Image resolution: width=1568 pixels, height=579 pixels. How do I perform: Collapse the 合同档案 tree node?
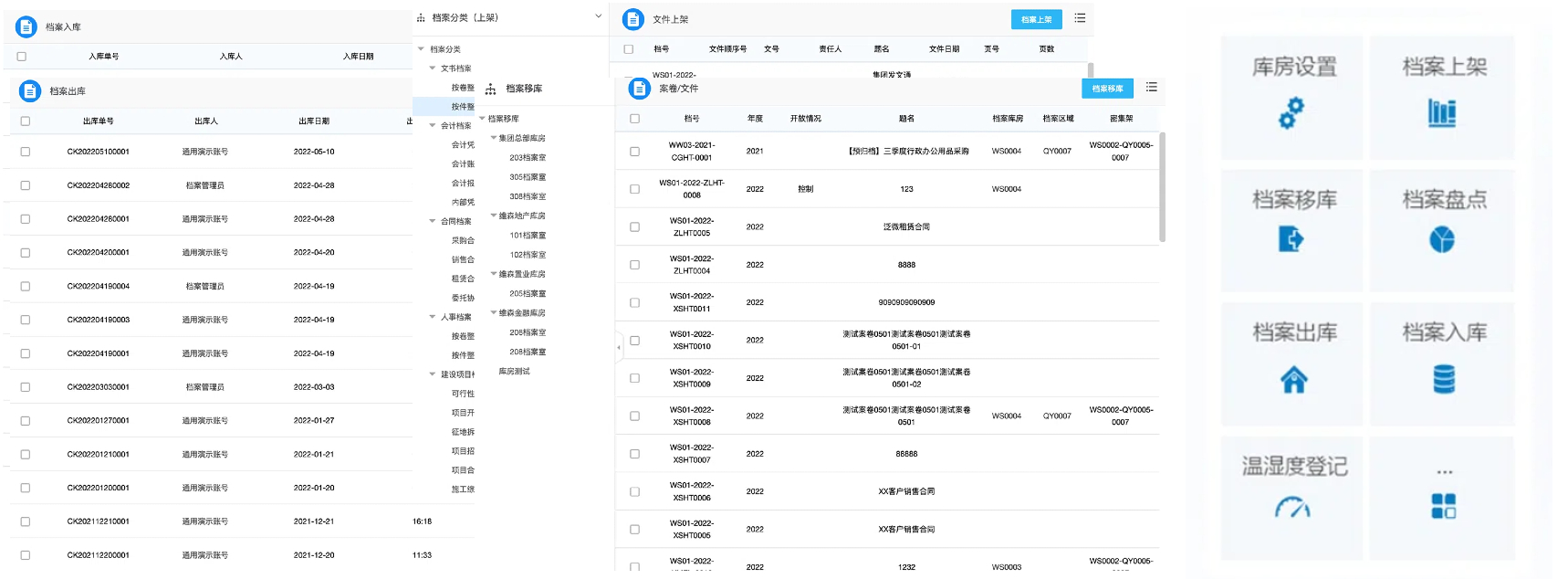coord(433,221)
